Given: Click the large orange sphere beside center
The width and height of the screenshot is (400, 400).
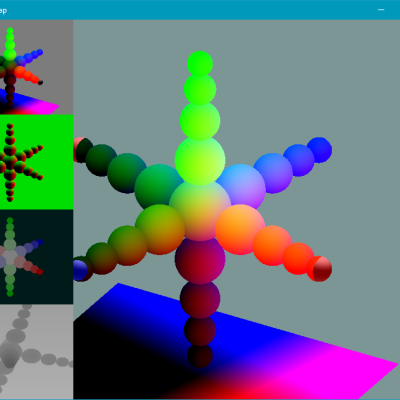Looking at the screenshot, I should coord(240,229).
